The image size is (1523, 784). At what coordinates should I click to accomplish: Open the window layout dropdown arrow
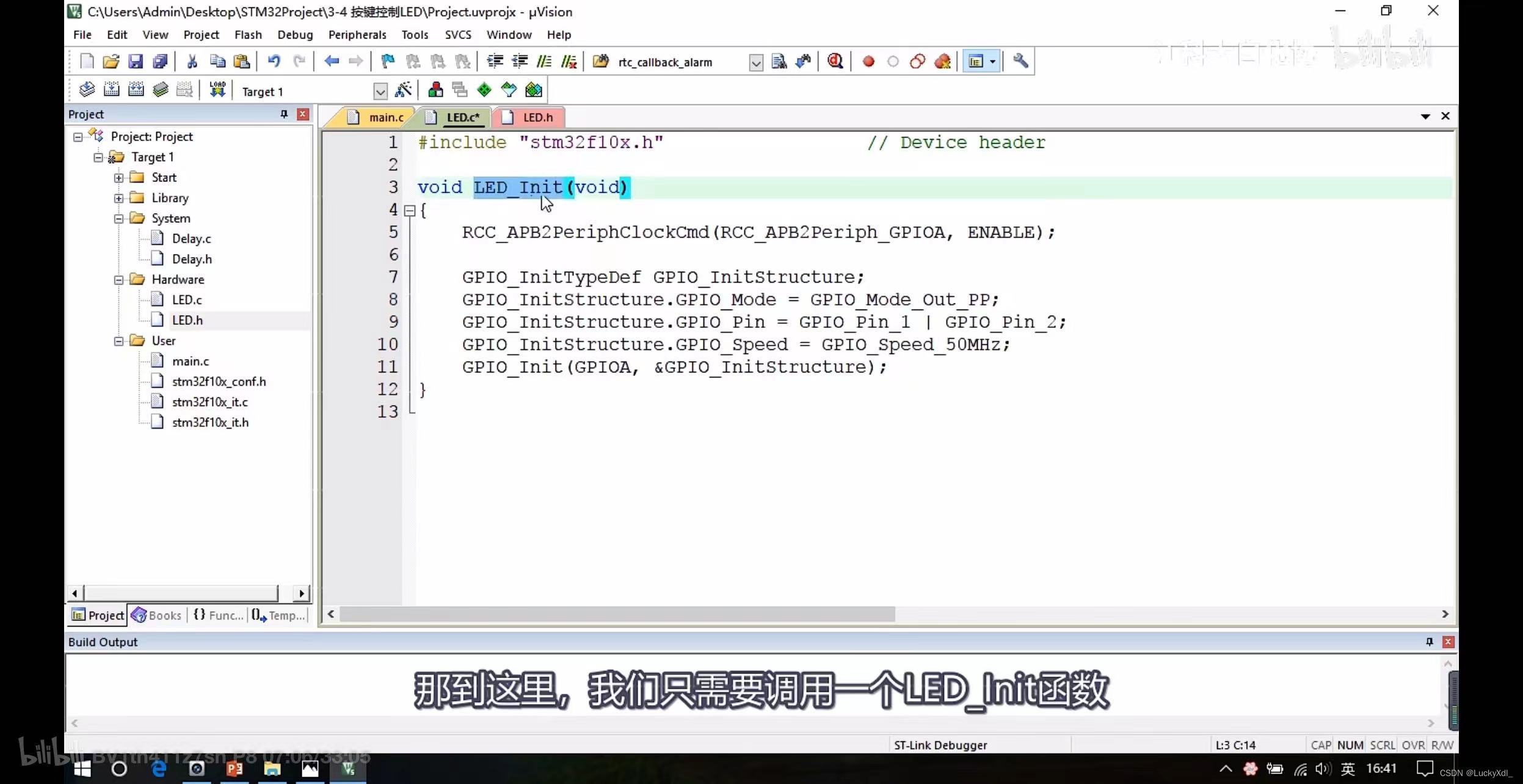[993, 61]
